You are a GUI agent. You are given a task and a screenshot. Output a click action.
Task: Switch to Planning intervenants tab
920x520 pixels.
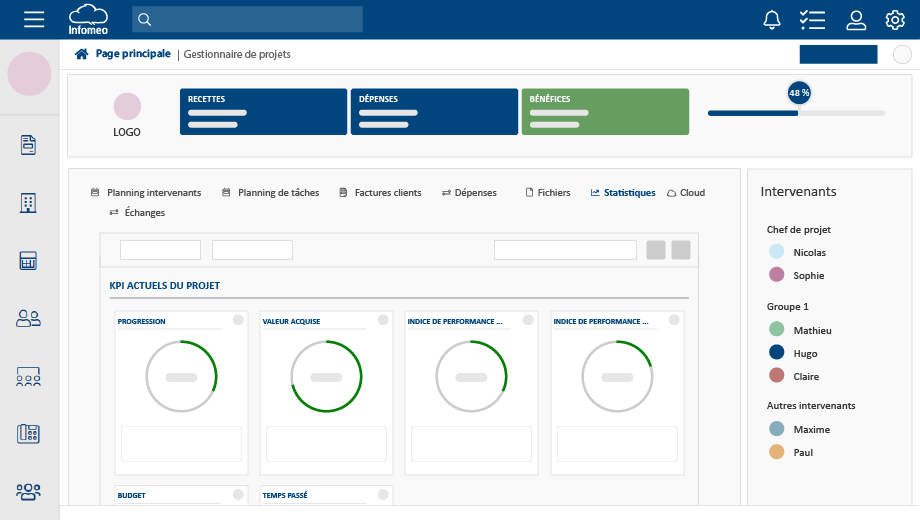146,193
